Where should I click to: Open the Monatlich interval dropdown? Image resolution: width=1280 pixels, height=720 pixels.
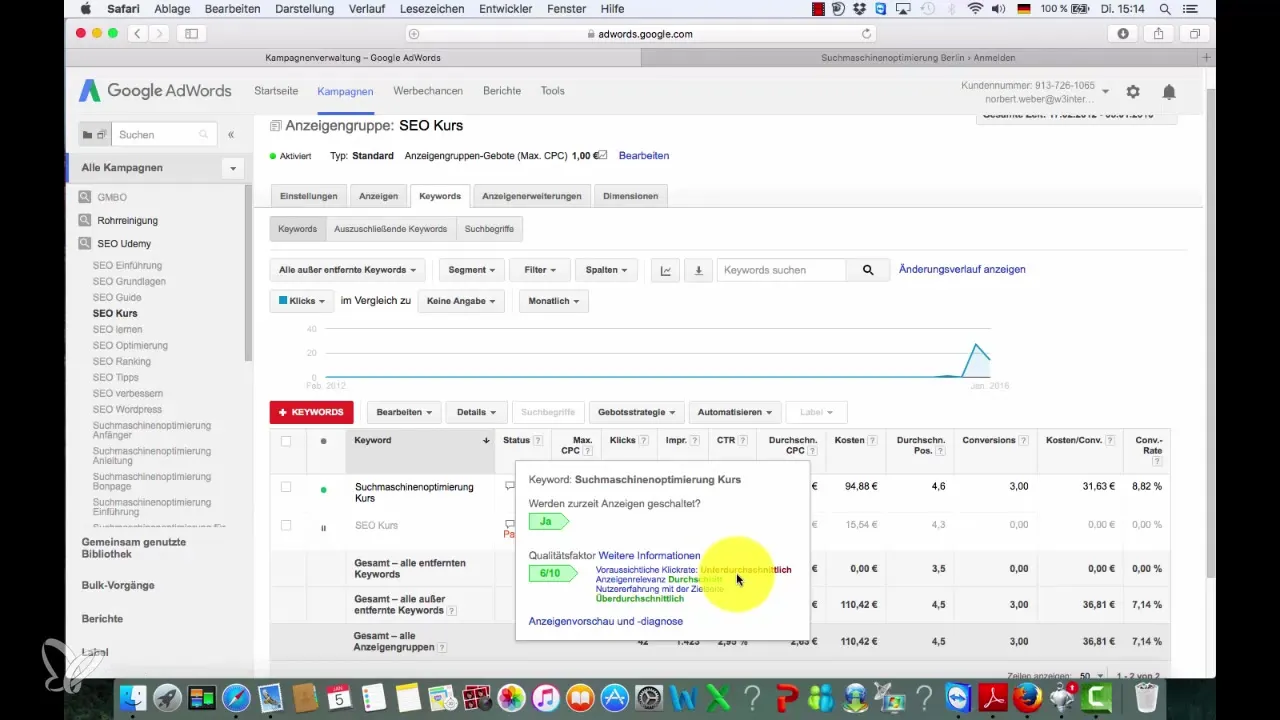(554, 301)
